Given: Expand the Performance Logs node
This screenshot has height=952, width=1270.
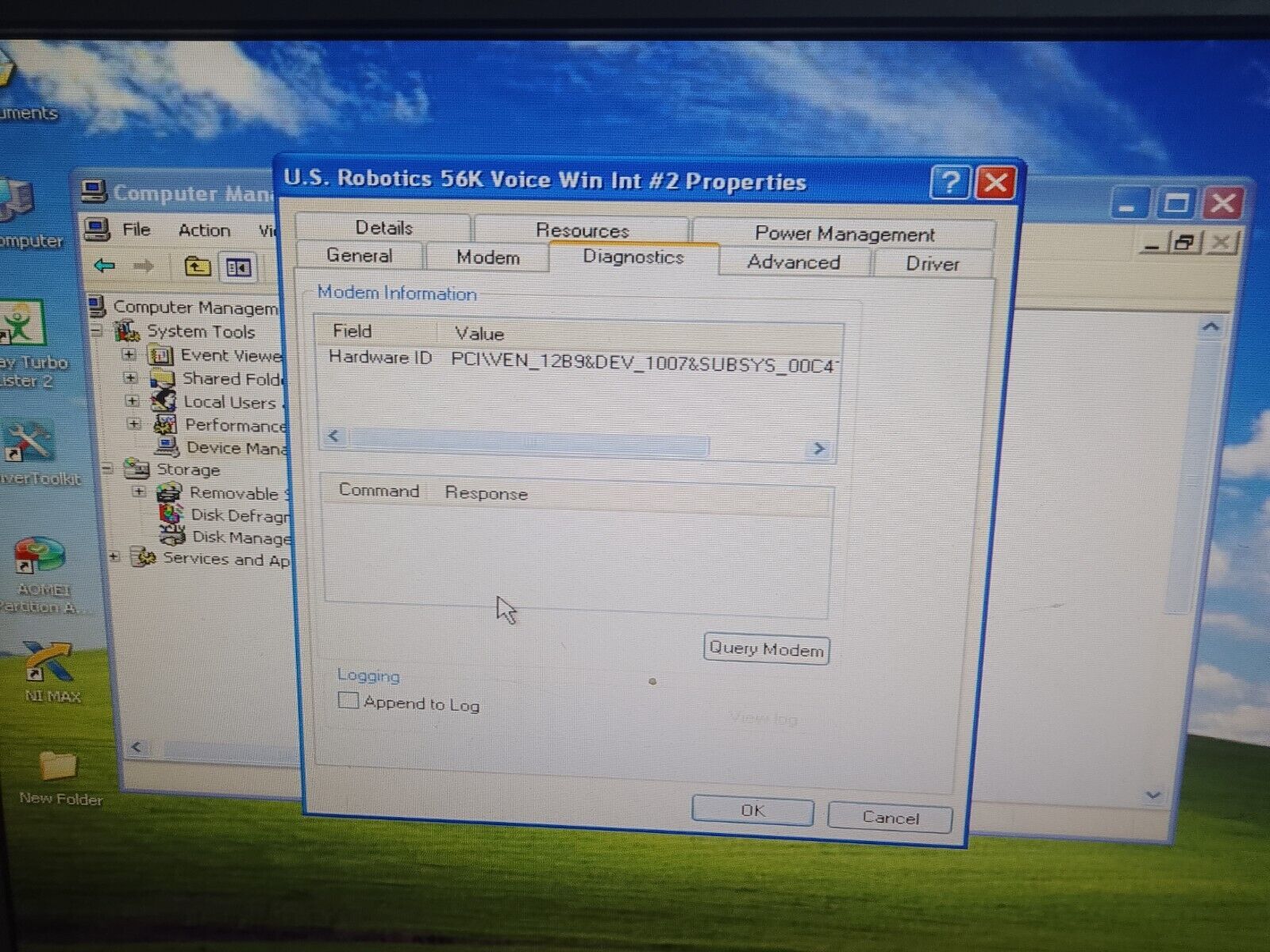Looking at the screenshot, I should [134, 424].
